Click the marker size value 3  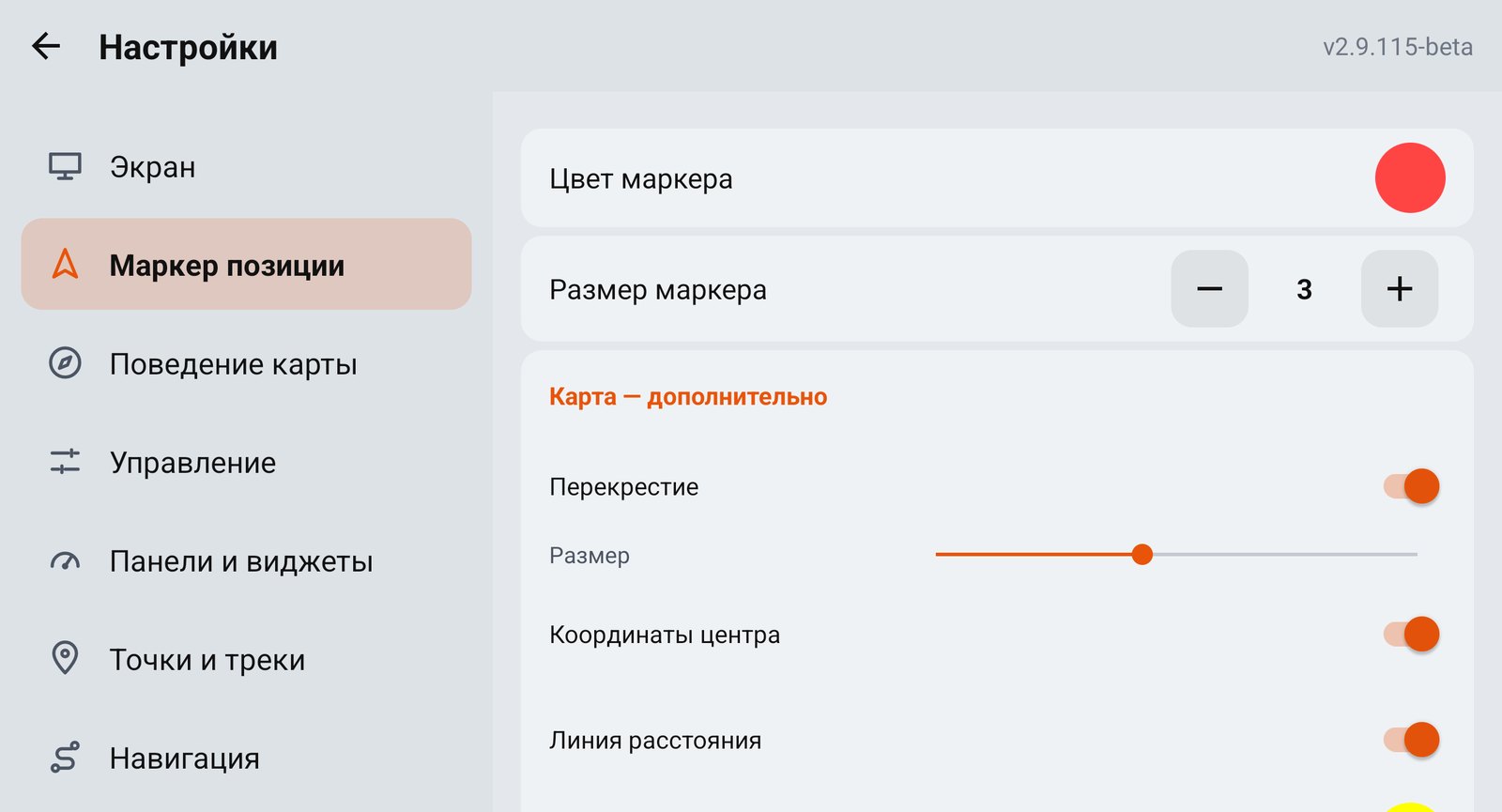[1304, 289]
